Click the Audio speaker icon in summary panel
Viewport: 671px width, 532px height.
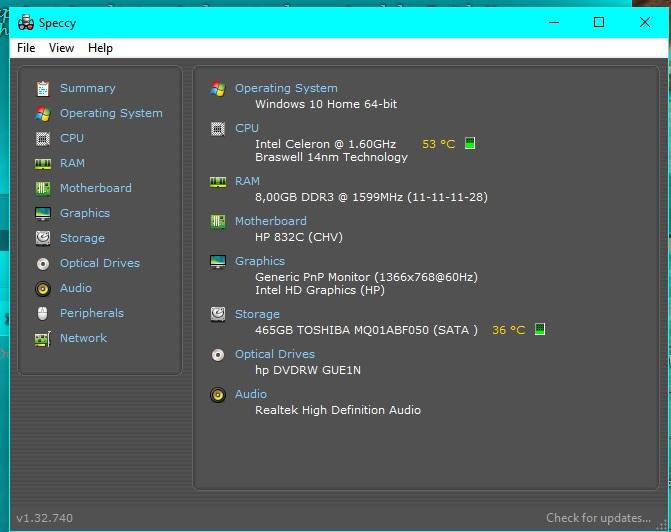pos(218,395)
